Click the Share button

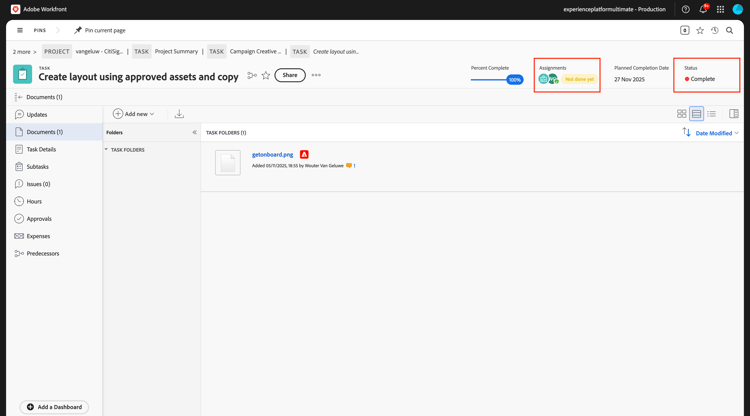[290, 75]
